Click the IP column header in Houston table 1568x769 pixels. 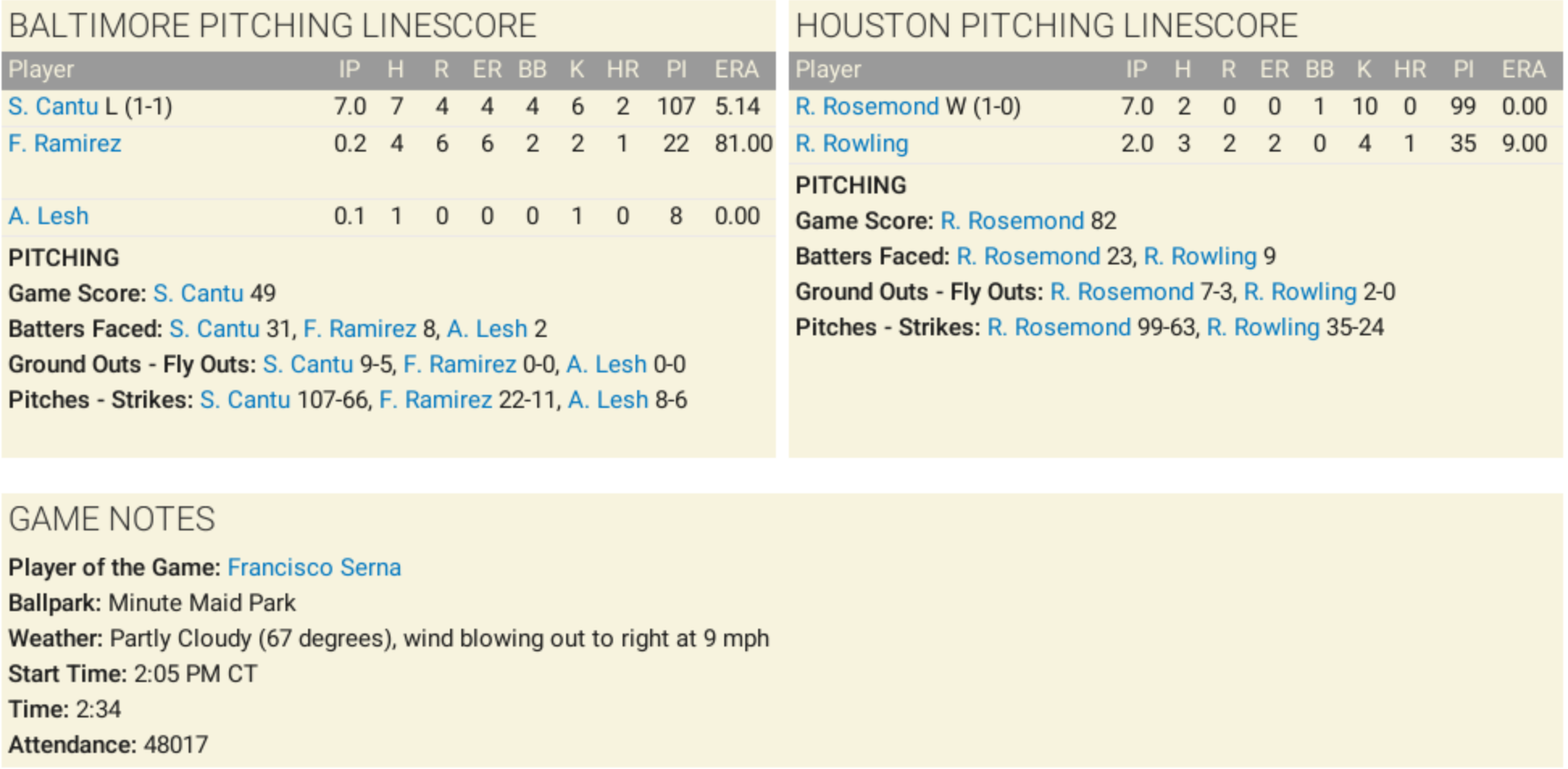pyautogui.click(x=1136, y=70)
